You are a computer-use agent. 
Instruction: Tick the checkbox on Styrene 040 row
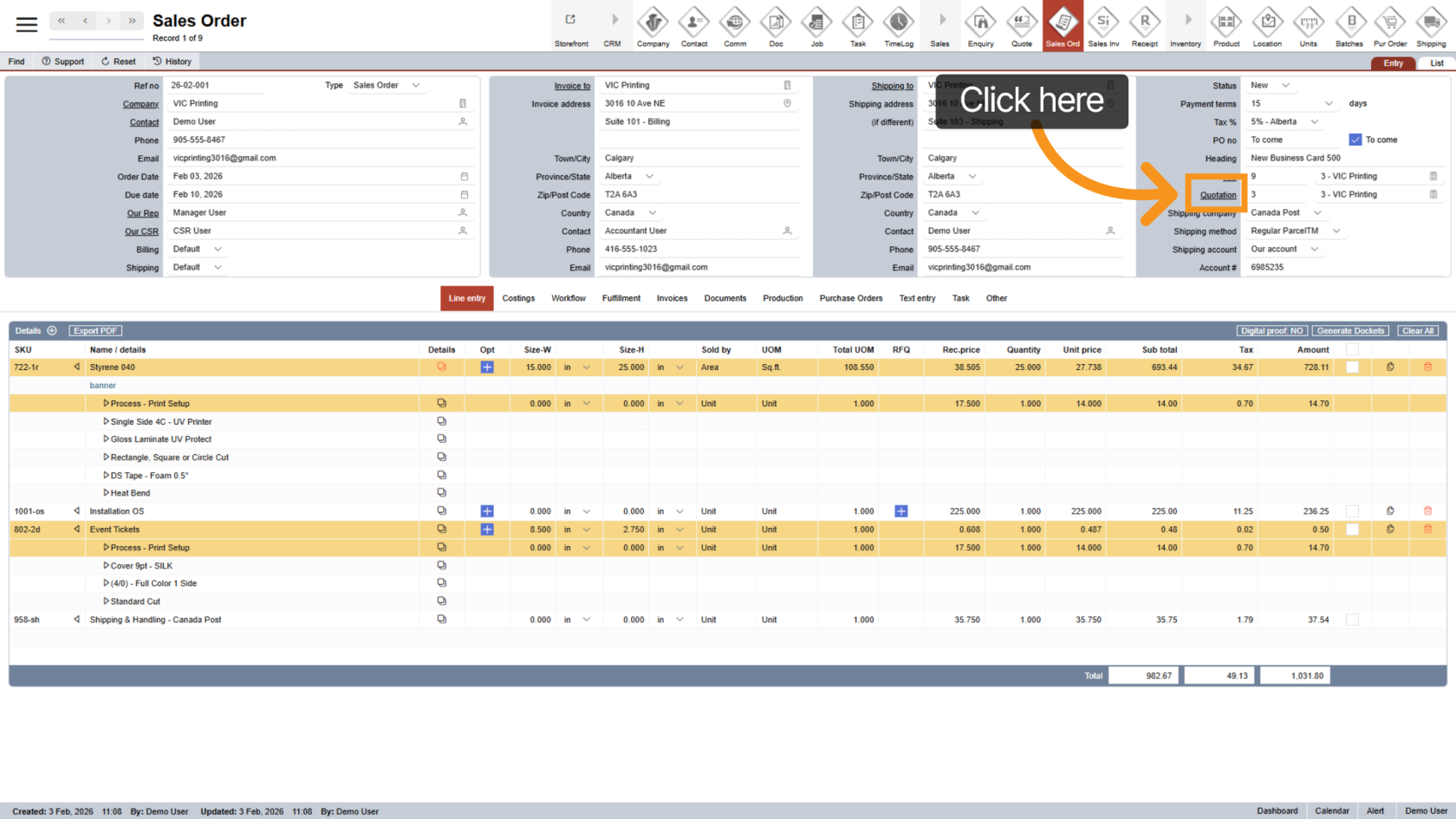pyautogui.click(x=1352, y=367)
